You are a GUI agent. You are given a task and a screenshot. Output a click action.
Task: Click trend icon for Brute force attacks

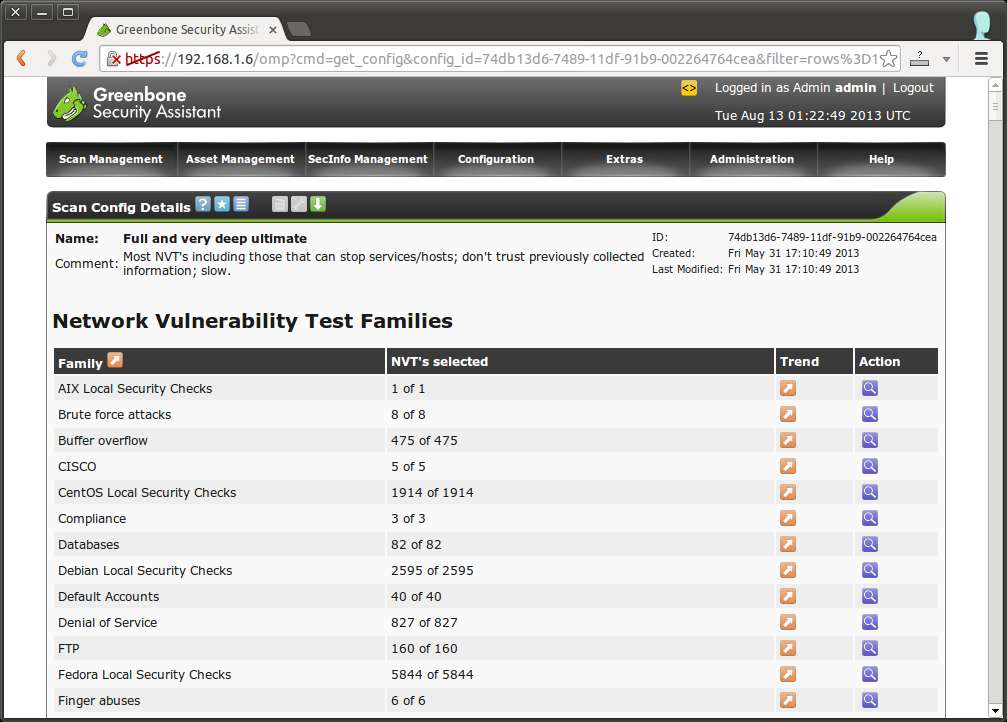[788, 414]
